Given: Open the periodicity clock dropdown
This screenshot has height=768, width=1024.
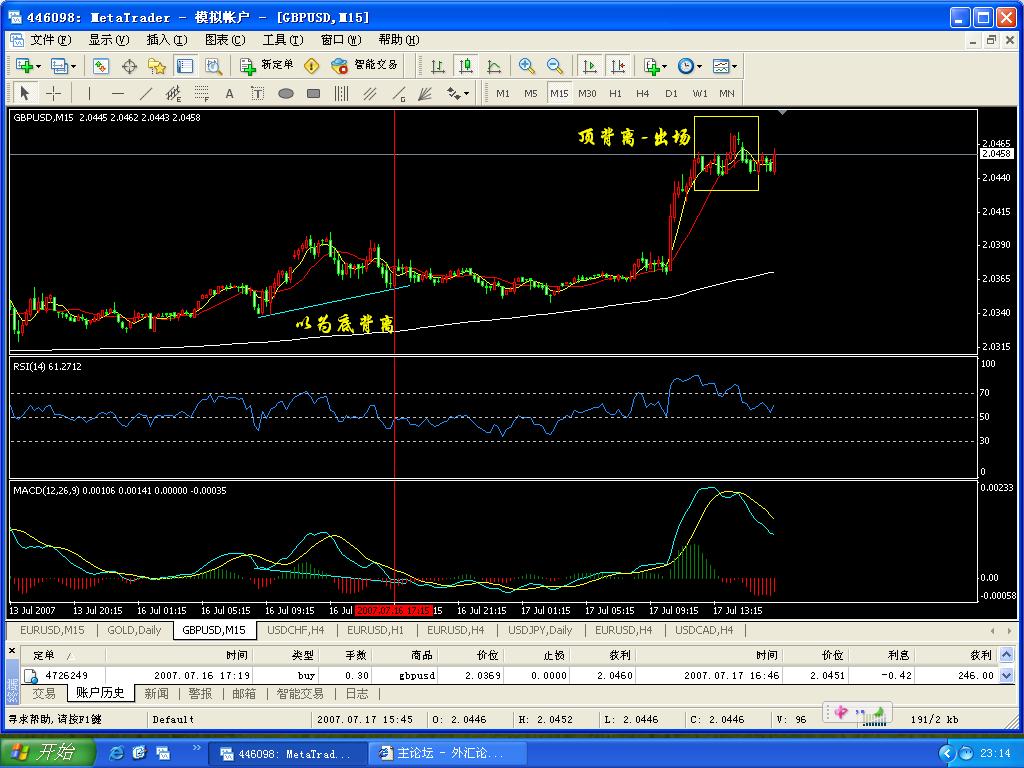Looking at the screenshot, I should coord(699,66).
